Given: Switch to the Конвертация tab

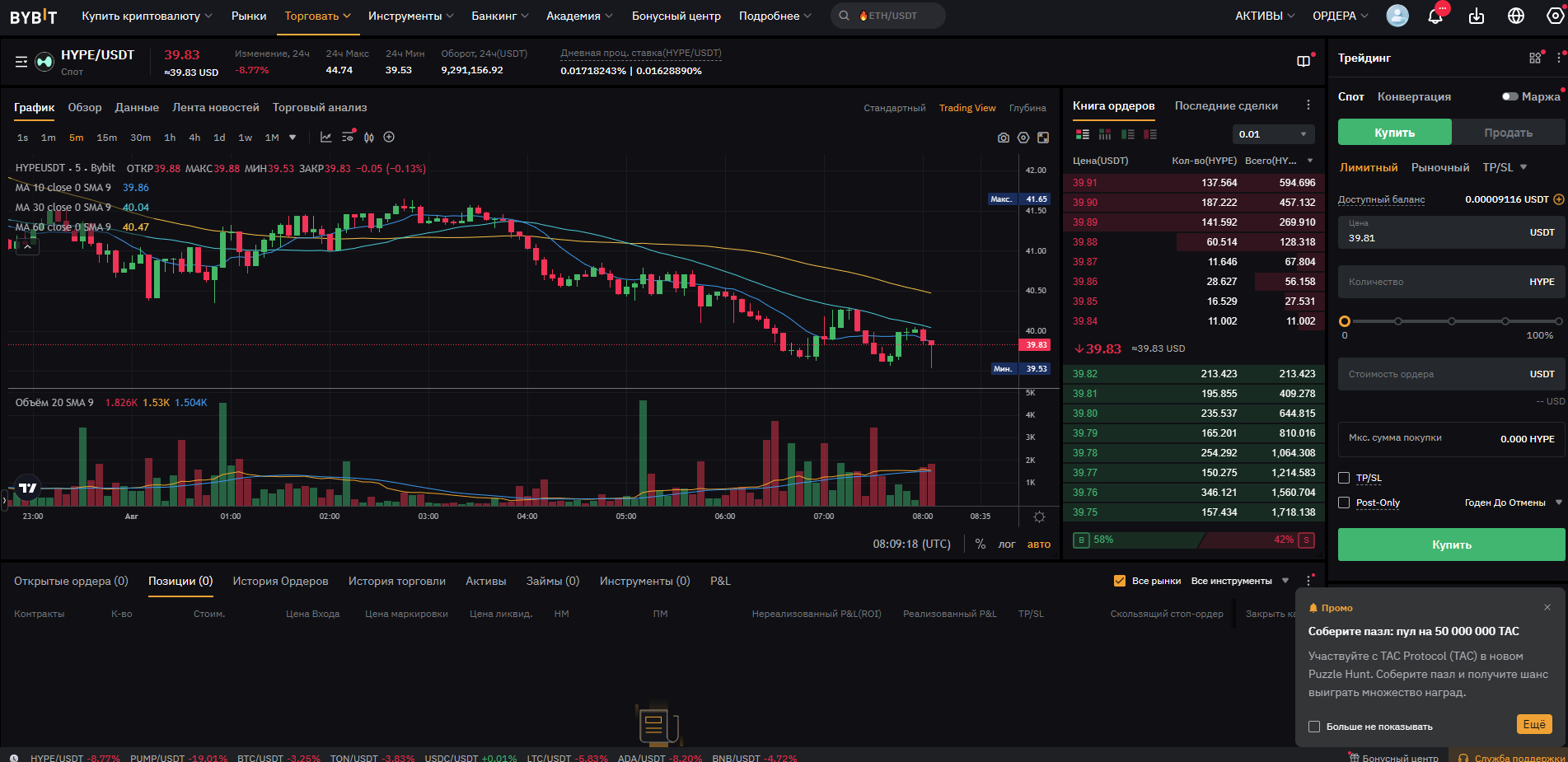Looking at the screenshot, I should click(1414, 96).
